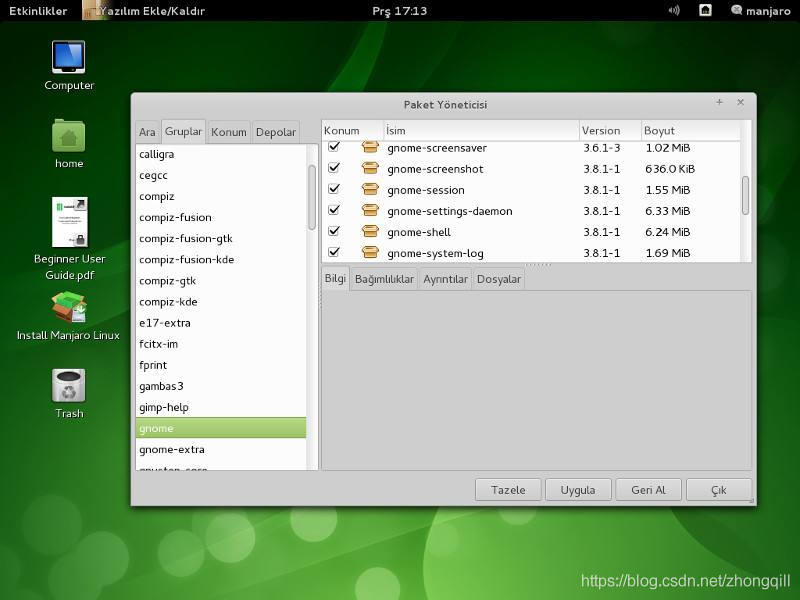800x600 pixels.
Task: Click the package list scrollbar handle
Action: (x=745, y=195)
